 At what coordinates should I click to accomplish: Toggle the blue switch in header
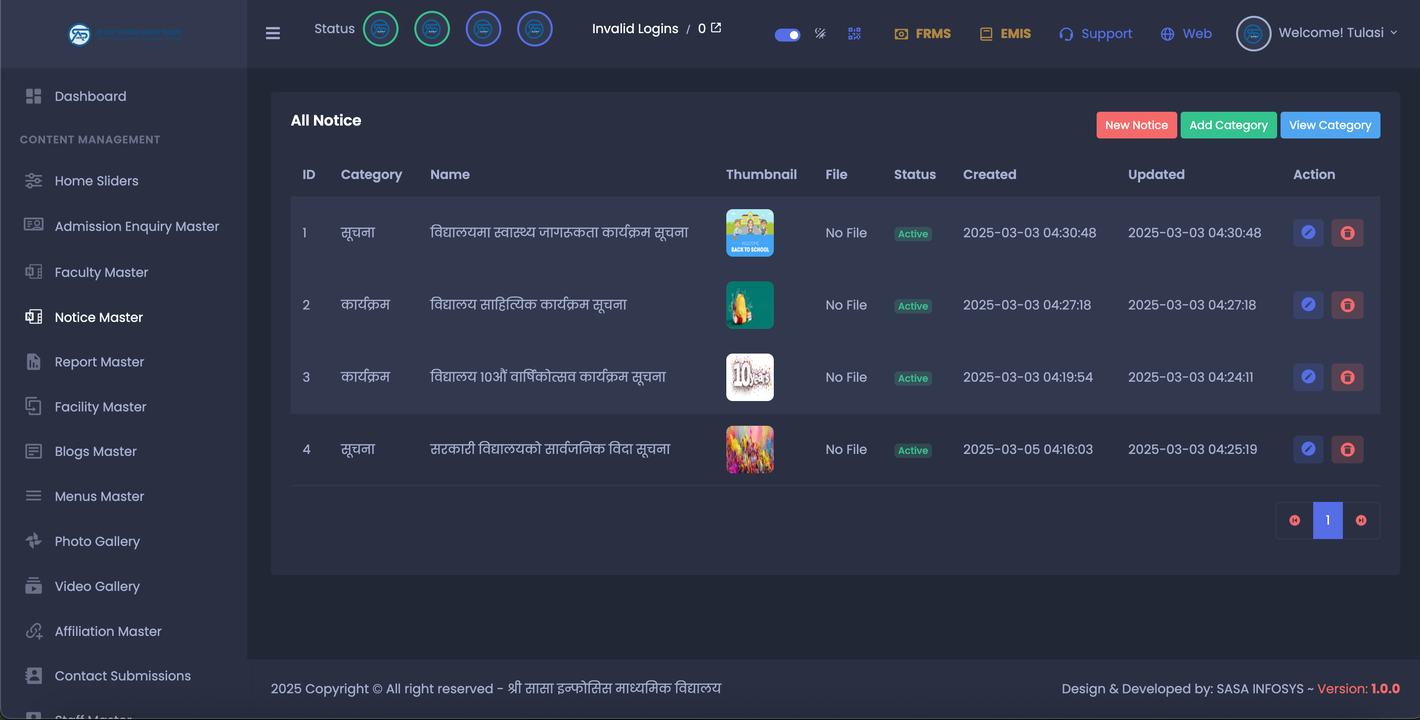(787, 34)
